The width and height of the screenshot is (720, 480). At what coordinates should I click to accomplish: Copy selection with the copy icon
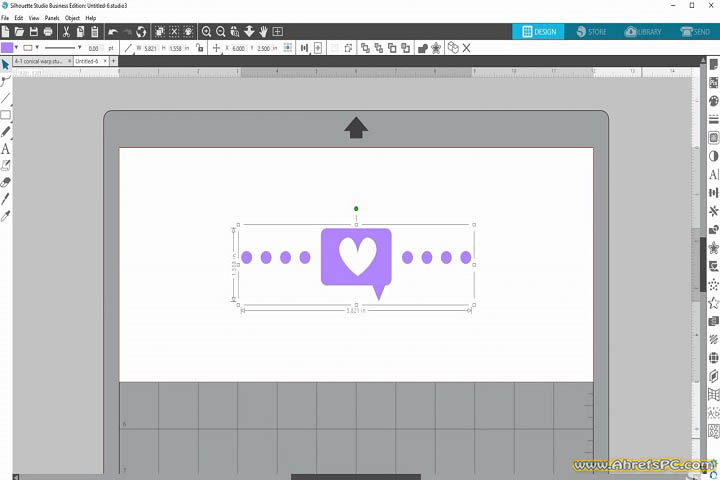[x=80, y=32]
